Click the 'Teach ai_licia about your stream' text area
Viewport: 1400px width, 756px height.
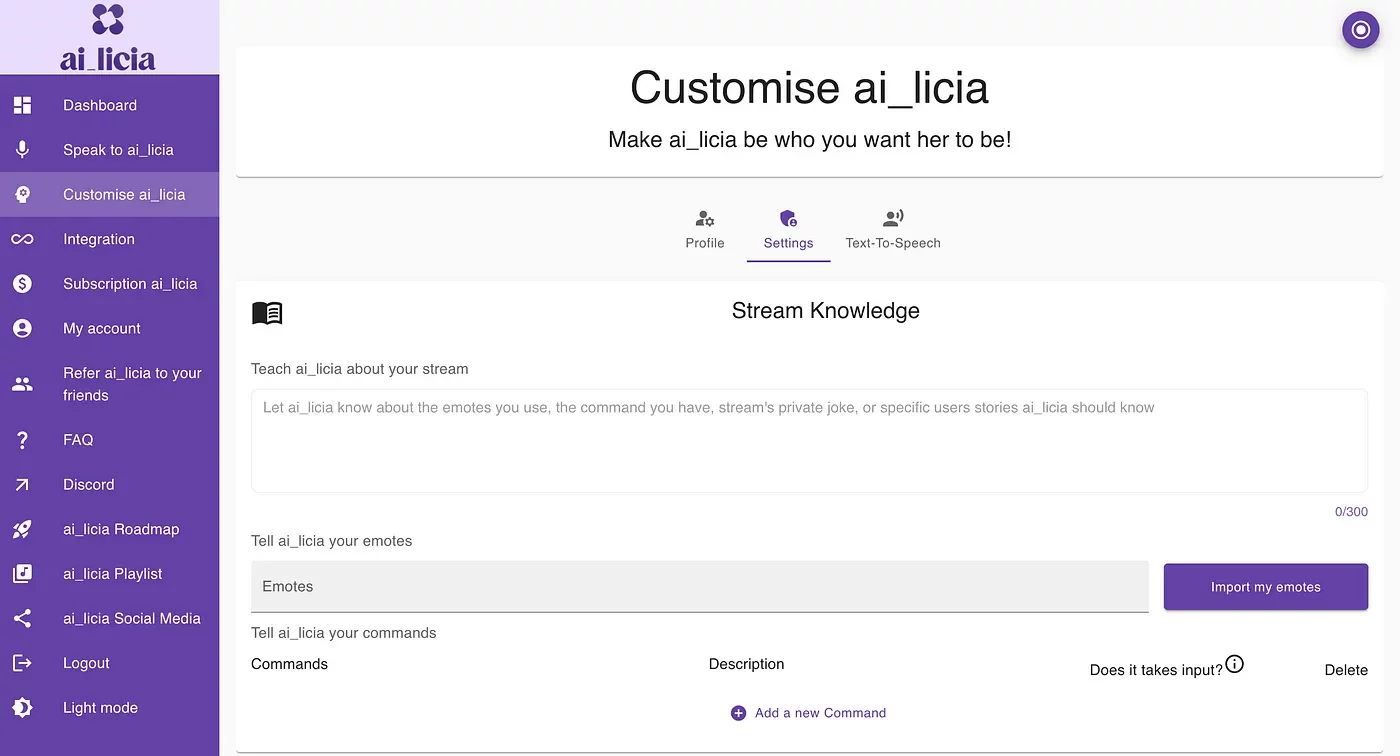tap(808, 441)
